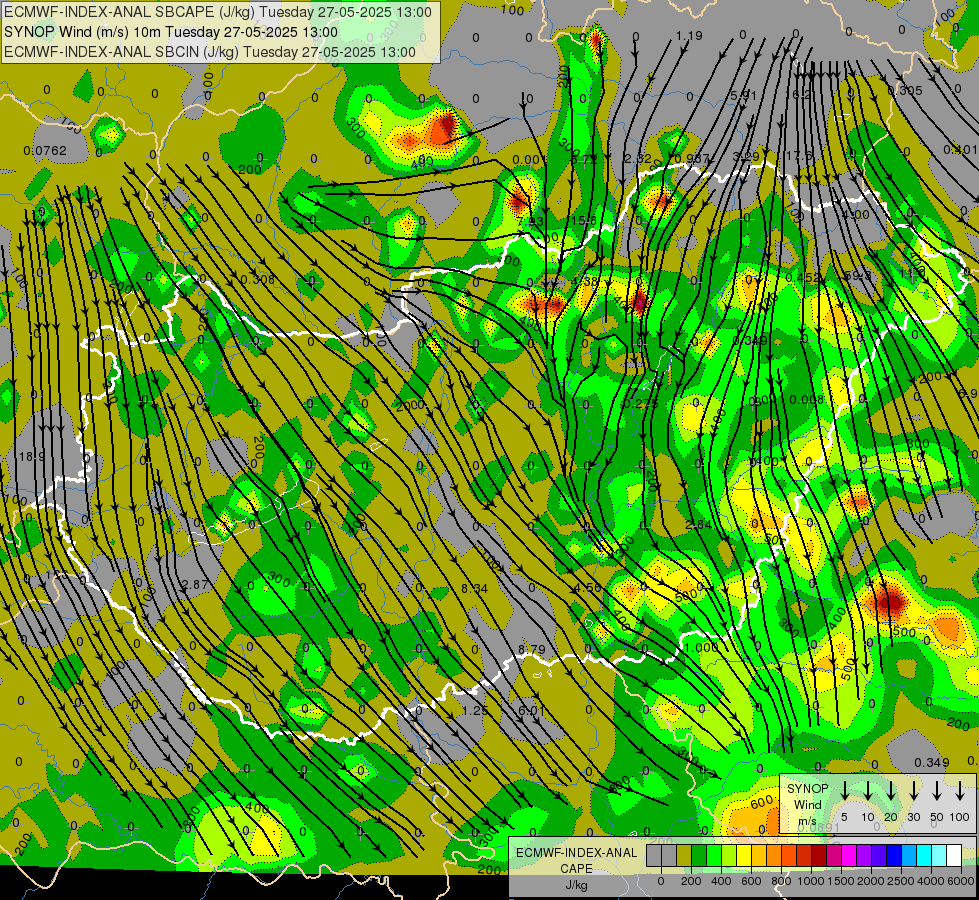This screenshot has height=900, width=979.
Task: Click the wind arrow above the 30 m/s label
Action: pos(913,791)
